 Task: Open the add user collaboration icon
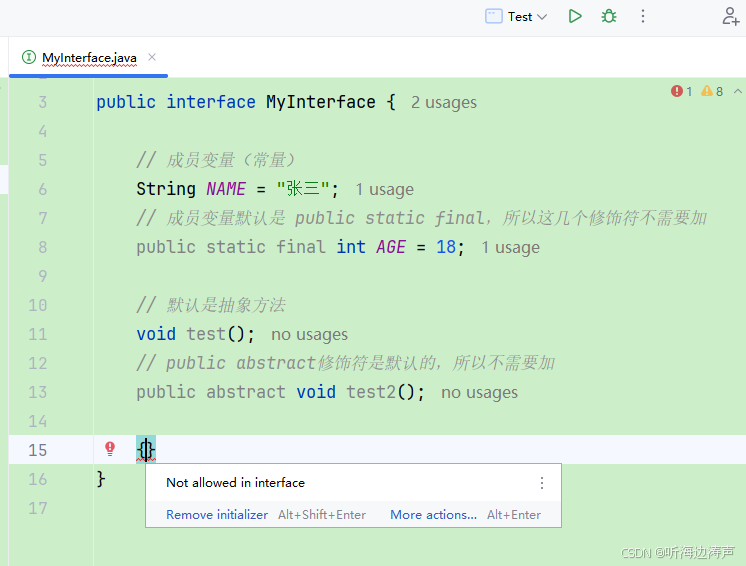[x=730, y=16]
